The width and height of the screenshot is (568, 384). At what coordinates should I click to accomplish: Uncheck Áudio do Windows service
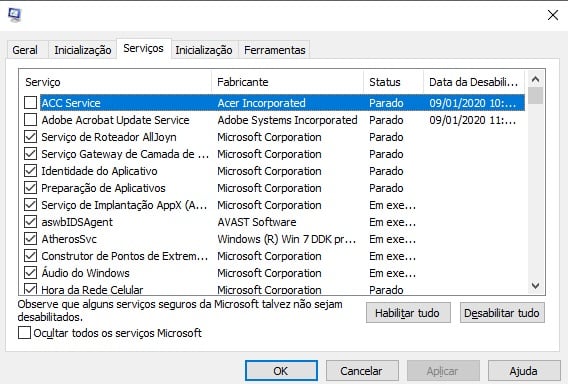pyautogui.click(x=30, y=273)
